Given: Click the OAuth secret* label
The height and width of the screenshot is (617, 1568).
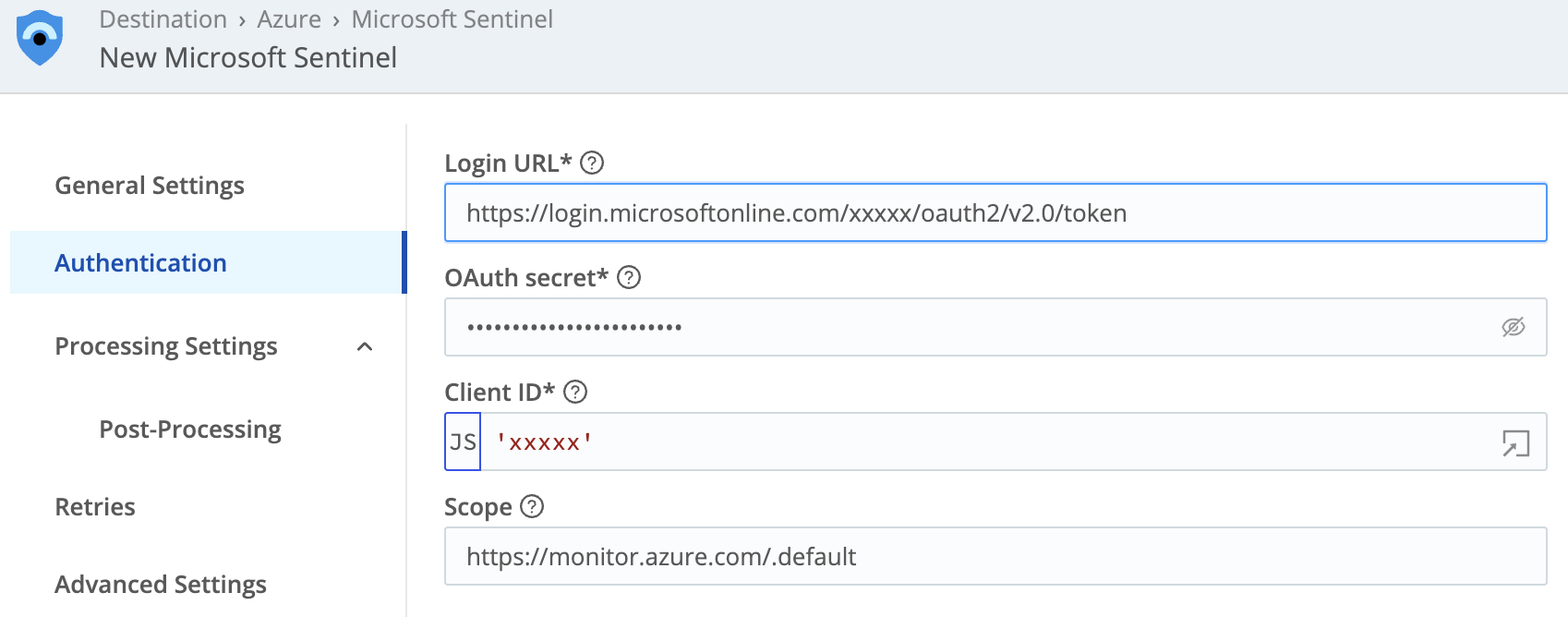Looking at the screenshot, I should [526, 277].
